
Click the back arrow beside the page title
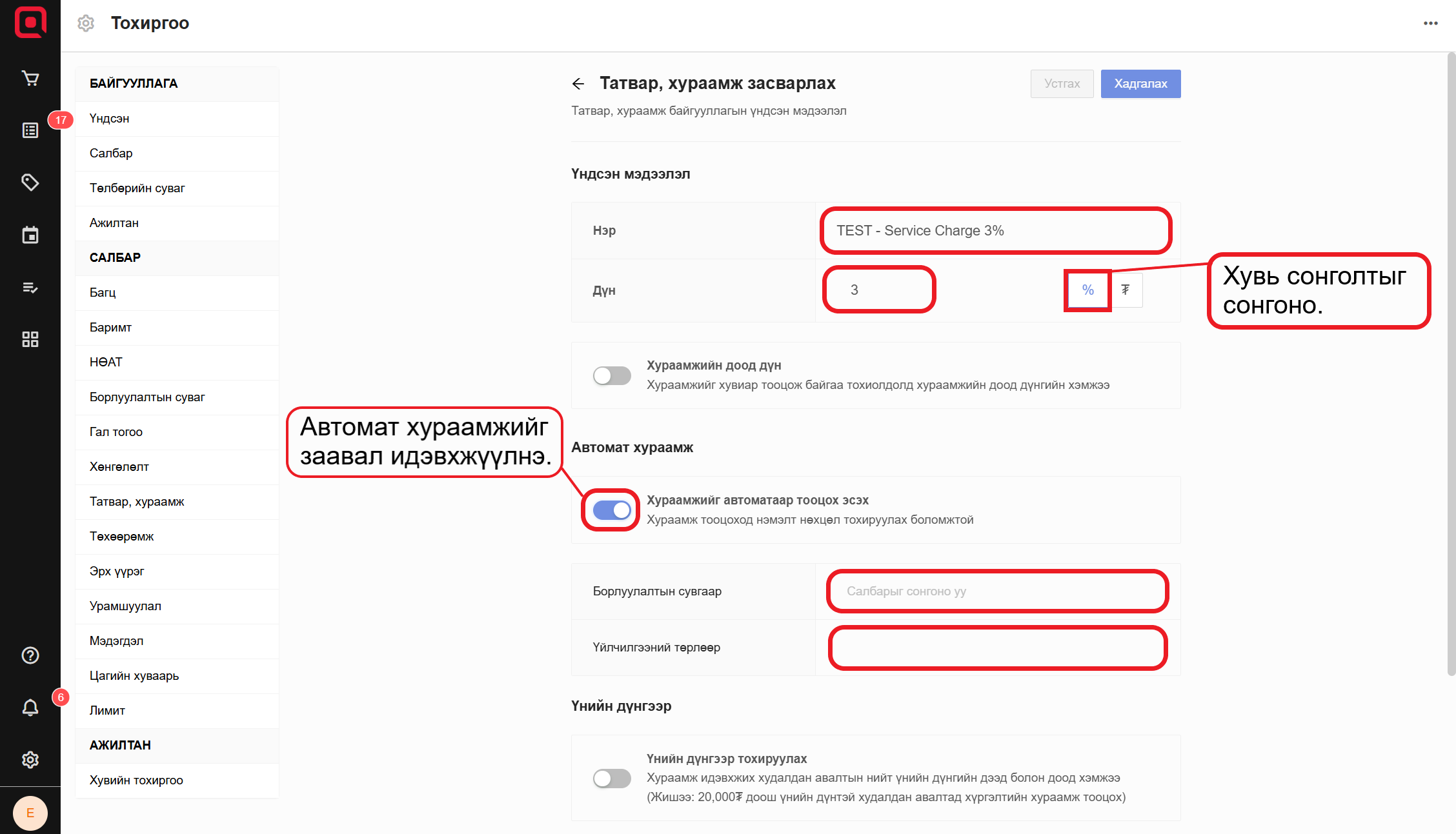(578, 84)
